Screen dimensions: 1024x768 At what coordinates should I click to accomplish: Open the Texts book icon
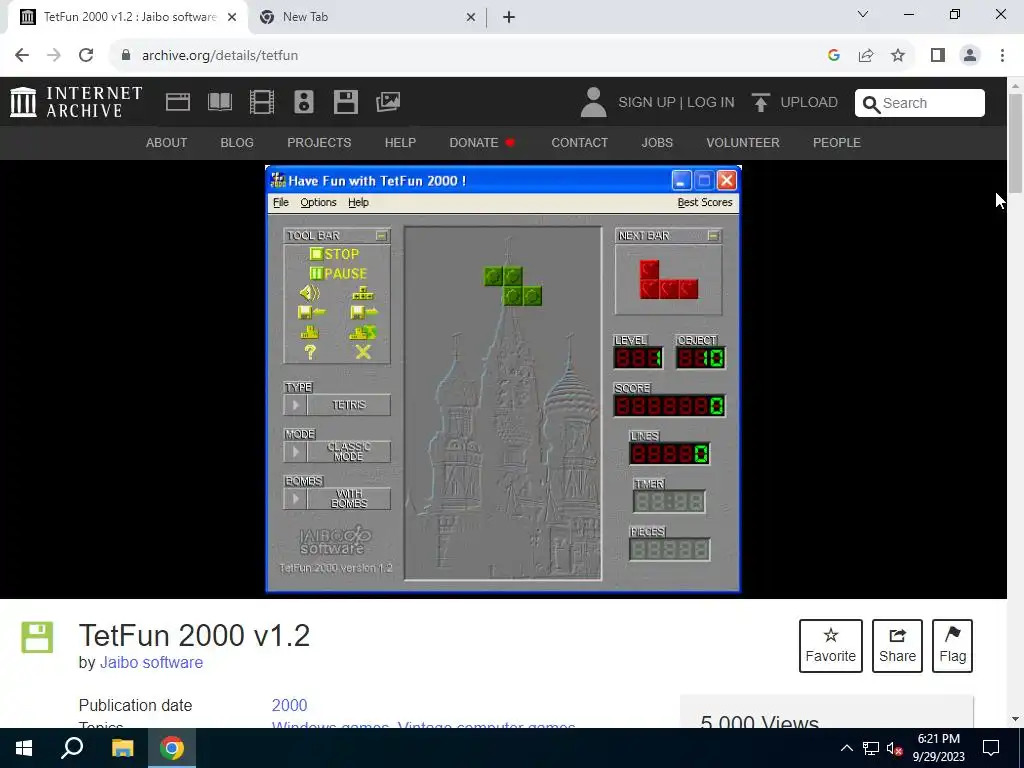[219, 102]
